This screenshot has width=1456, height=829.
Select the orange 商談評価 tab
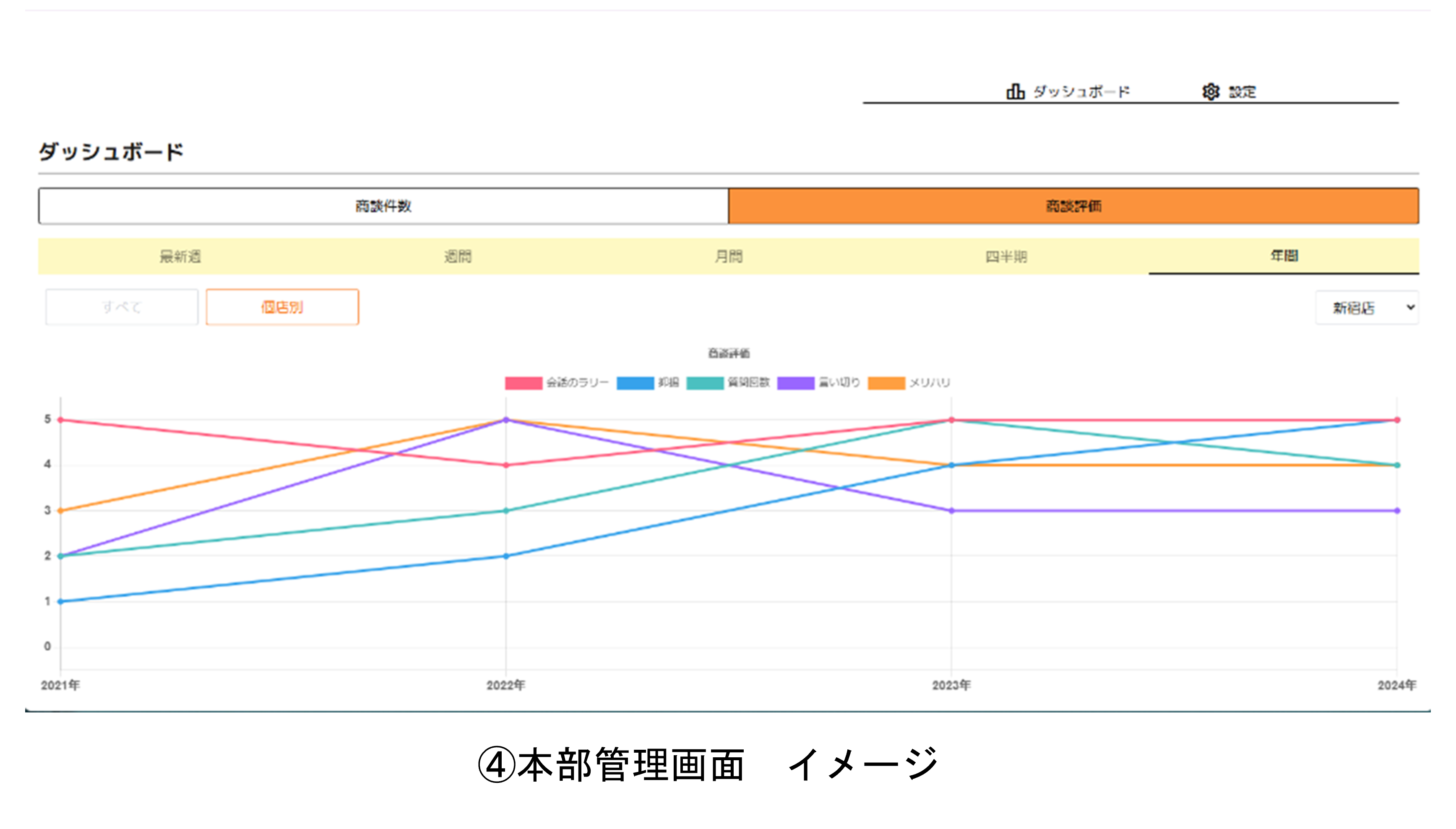[1073, 206]
